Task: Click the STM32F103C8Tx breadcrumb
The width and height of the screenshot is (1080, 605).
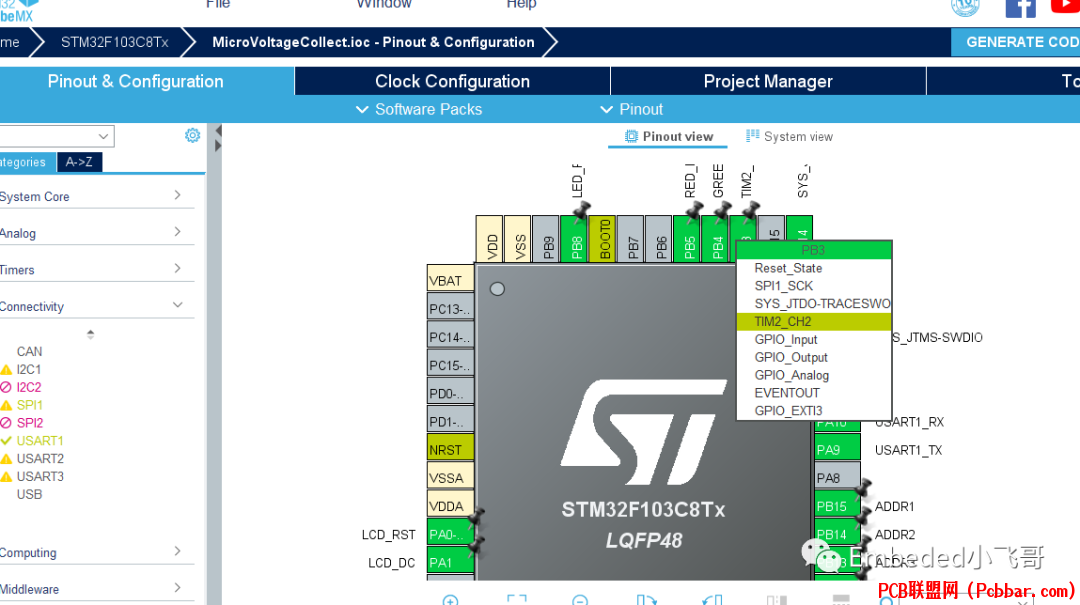Action: (114, 42)
